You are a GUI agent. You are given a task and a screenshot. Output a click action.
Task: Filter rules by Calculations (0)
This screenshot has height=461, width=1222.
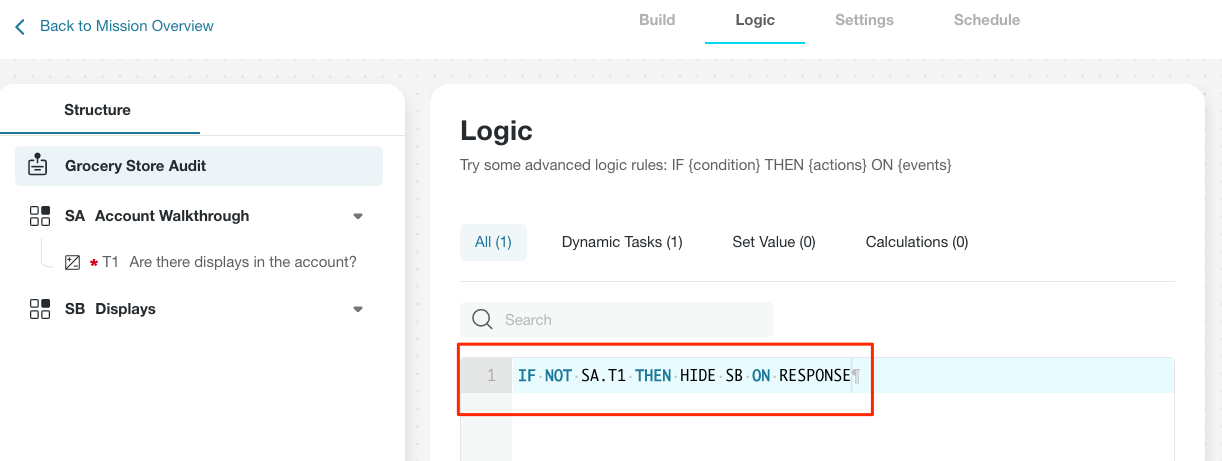[917, 242]
